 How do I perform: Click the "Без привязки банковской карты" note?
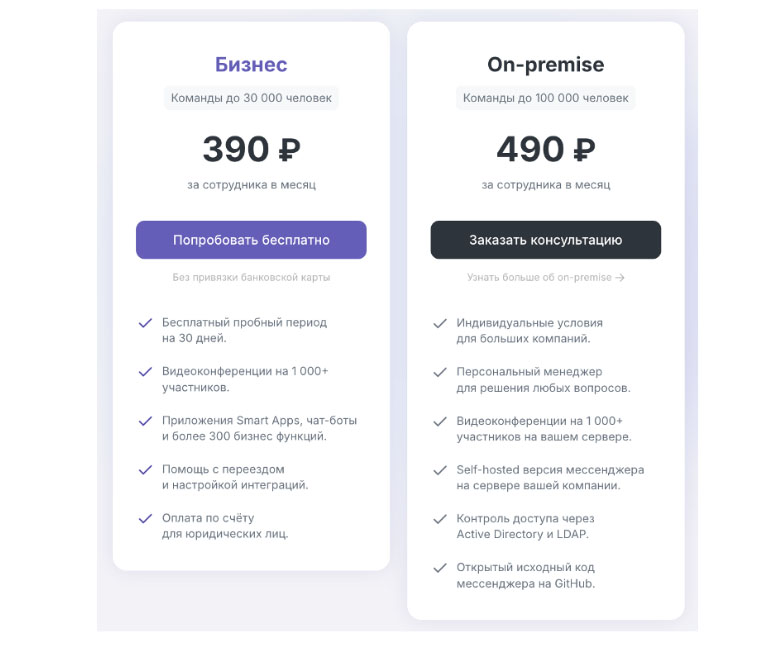[x=251, y=277]
